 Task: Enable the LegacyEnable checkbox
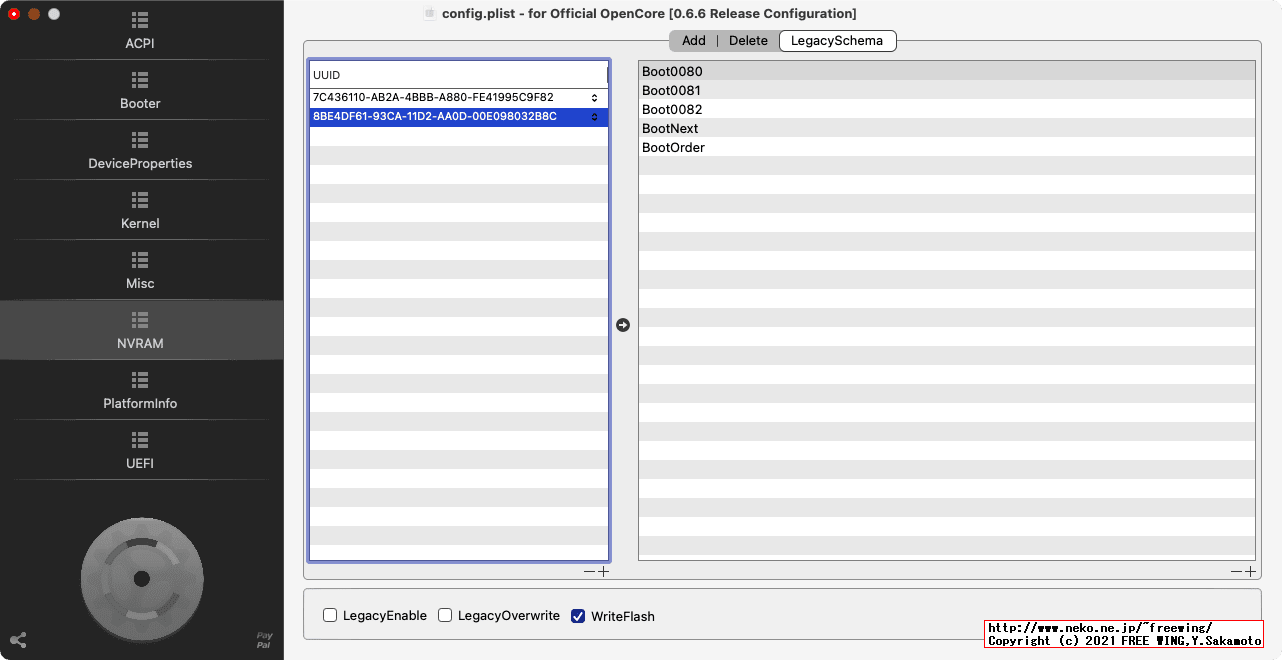click(329, 616)
